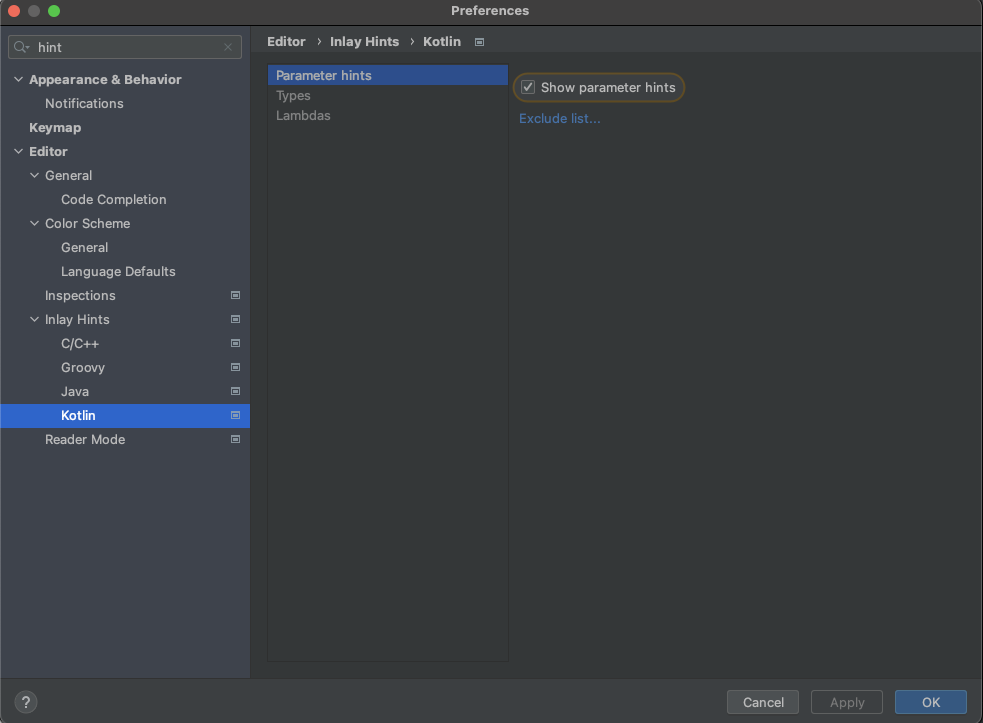Click the project-level icon on the selected Kotlin row
The height and width of the screenshot is (723, 983).
point(236,415)
